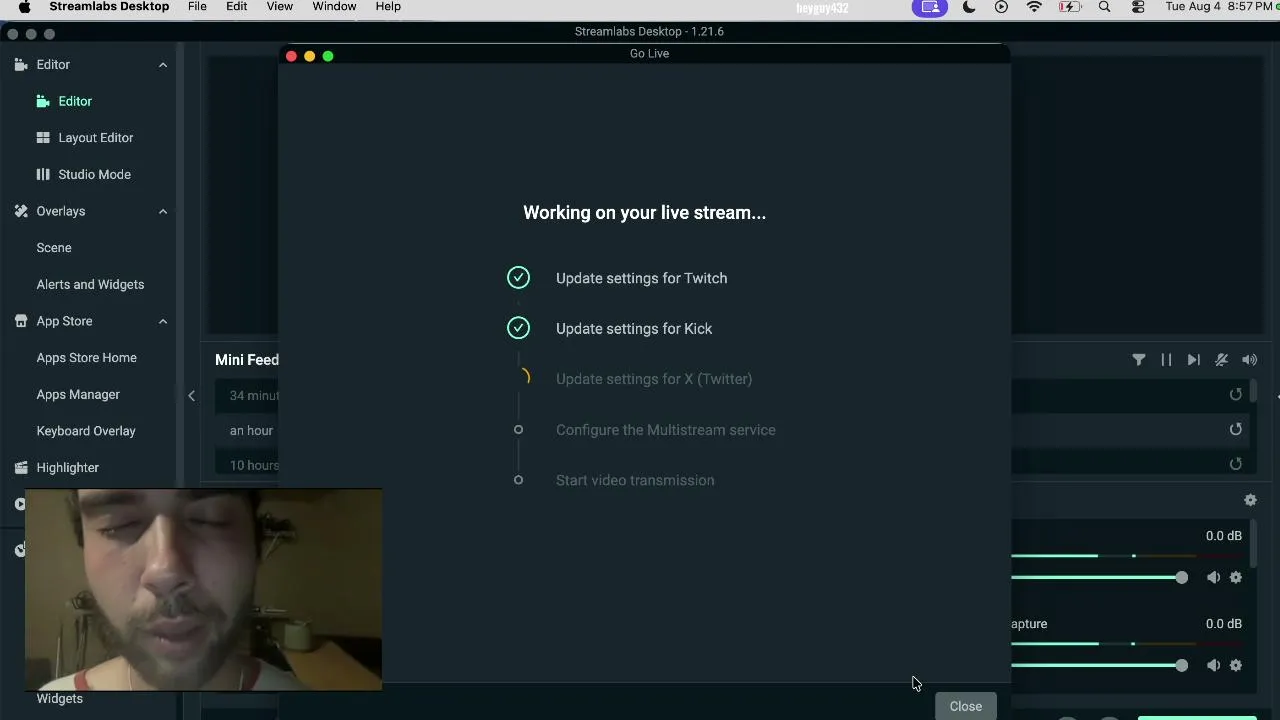Collapse the Overlays sidebar section

point(163,211)
